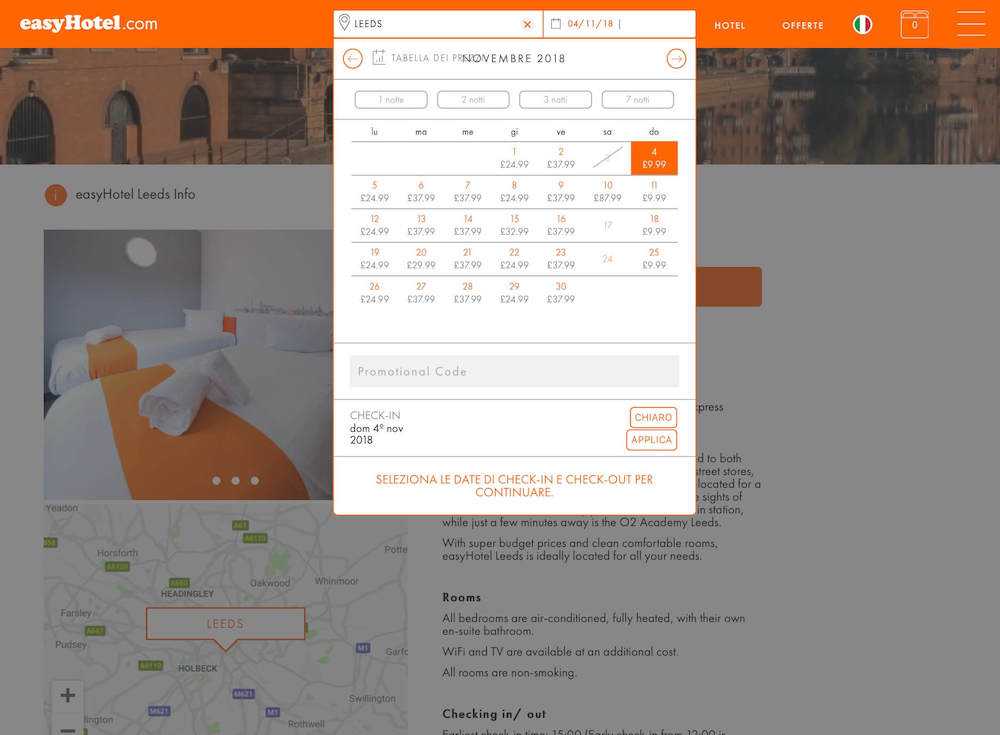This screenshot has width=1000, height=735.
Task: Open the hamburger menu icon
Action: (x=970, y=24)
